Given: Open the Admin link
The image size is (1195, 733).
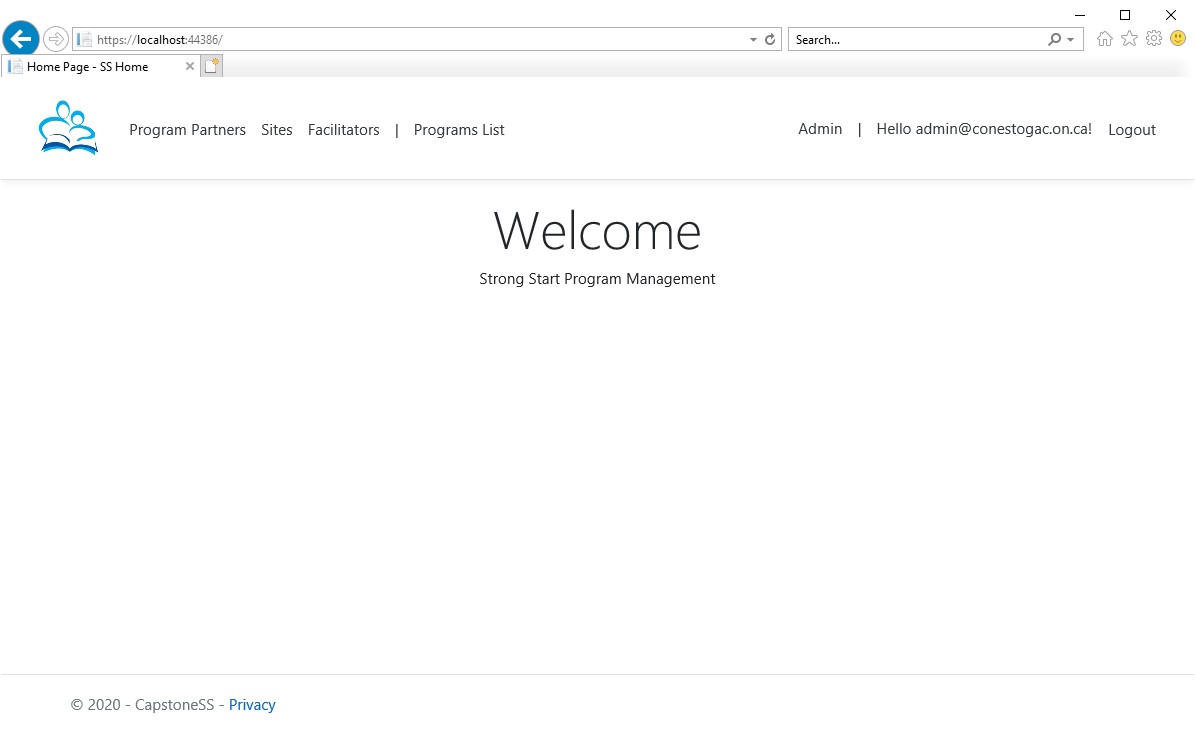Looking at the screenshot, I should coord(820,129).
